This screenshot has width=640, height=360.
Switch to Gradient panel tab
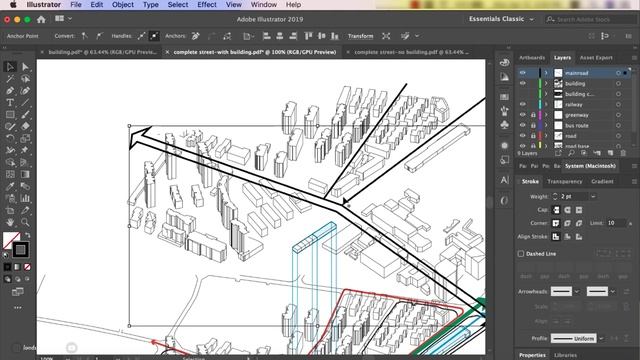pos(602,181)
